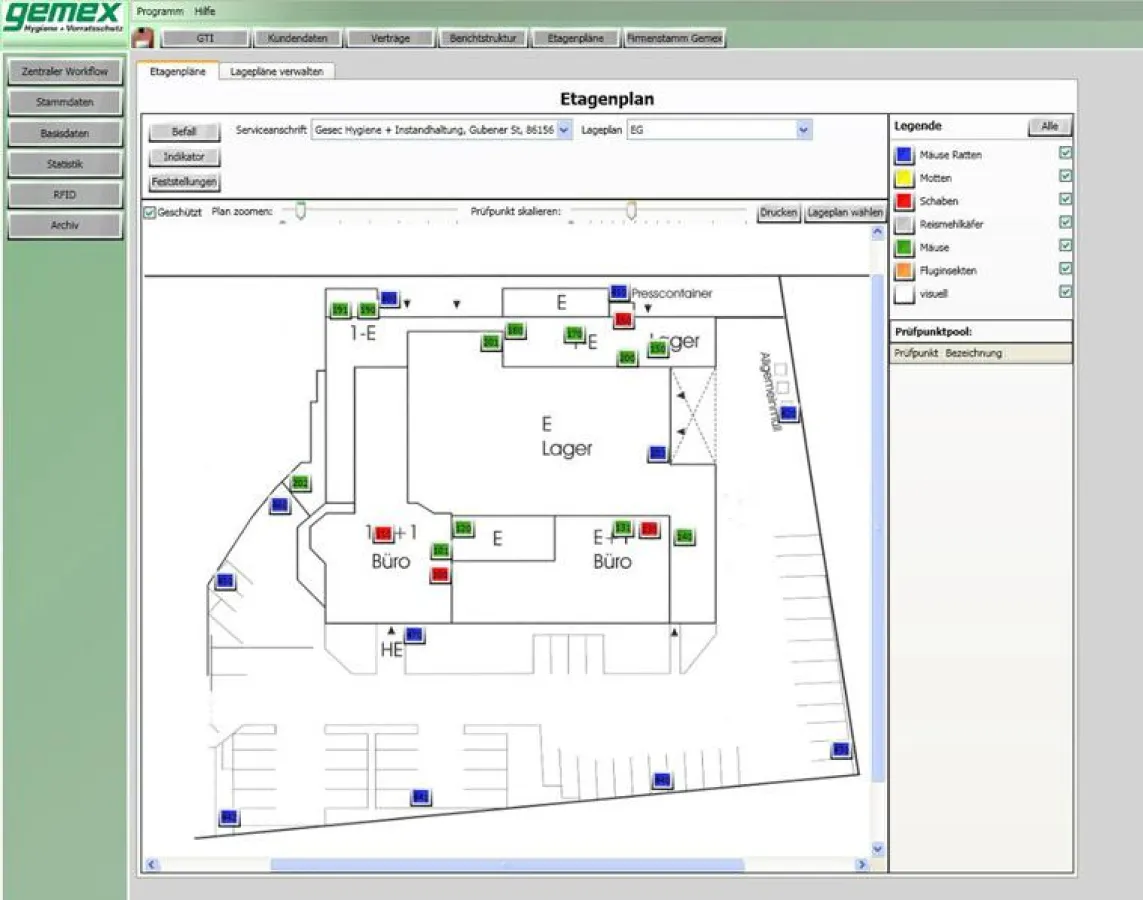The height and width of the screenshot is (900, 1143).
Task: Disable the Fluginsekten legend checkbox
Action: pos(1065,269)
